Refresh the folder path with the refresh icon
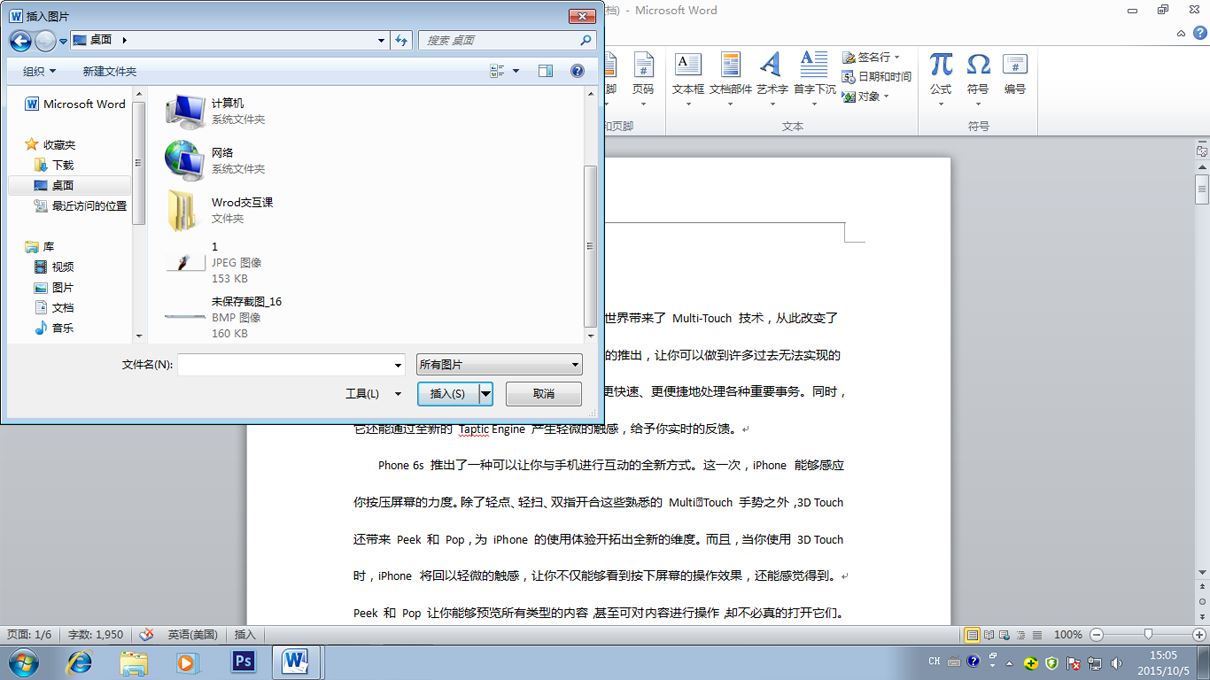This screenshot has width=1210, height=680. pyautogui.click(x=402, y=41)
